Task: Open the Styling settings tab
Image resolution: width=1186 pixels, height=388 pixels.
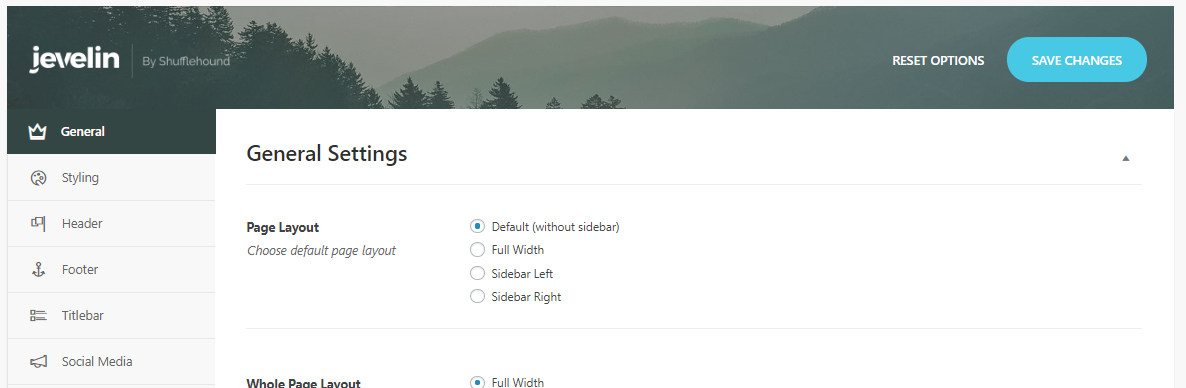Action: coord(111,178)
